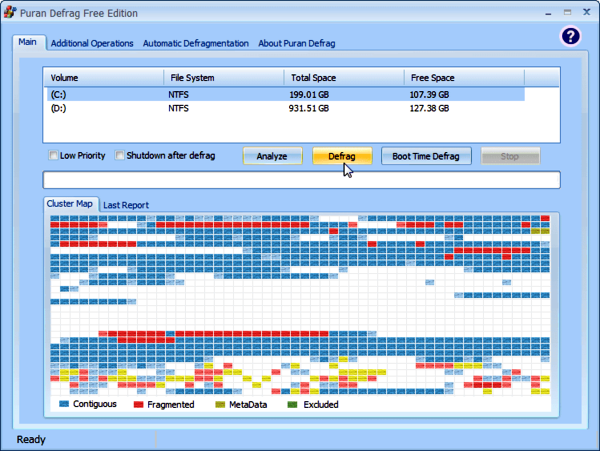Minimize the Puran Defrag window

click(x=548, y=13)
